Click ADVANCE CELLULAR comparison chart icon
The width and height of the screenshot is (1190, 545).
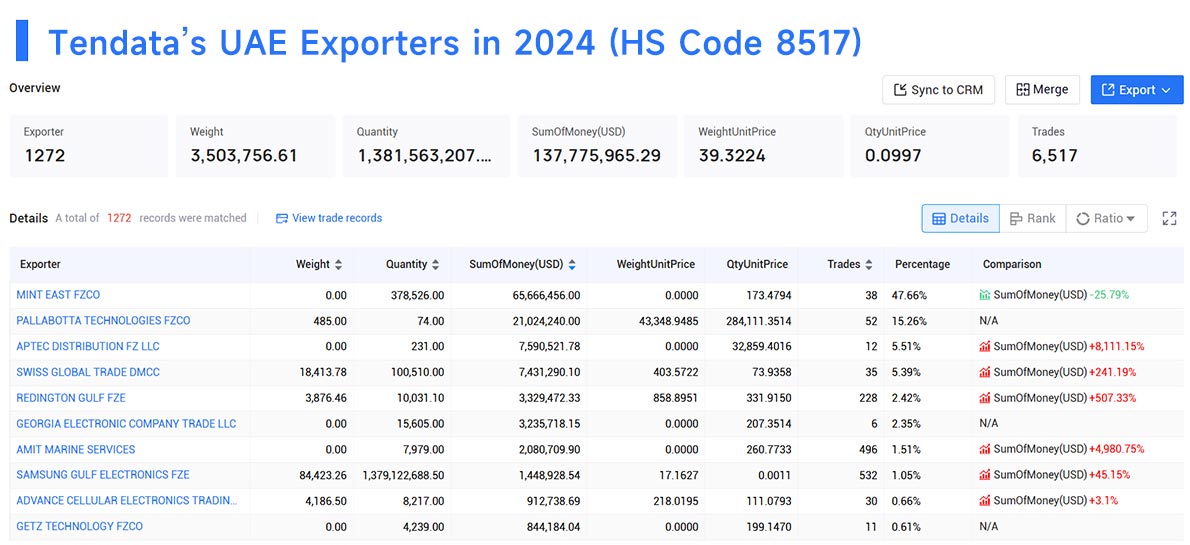point(985,501)
